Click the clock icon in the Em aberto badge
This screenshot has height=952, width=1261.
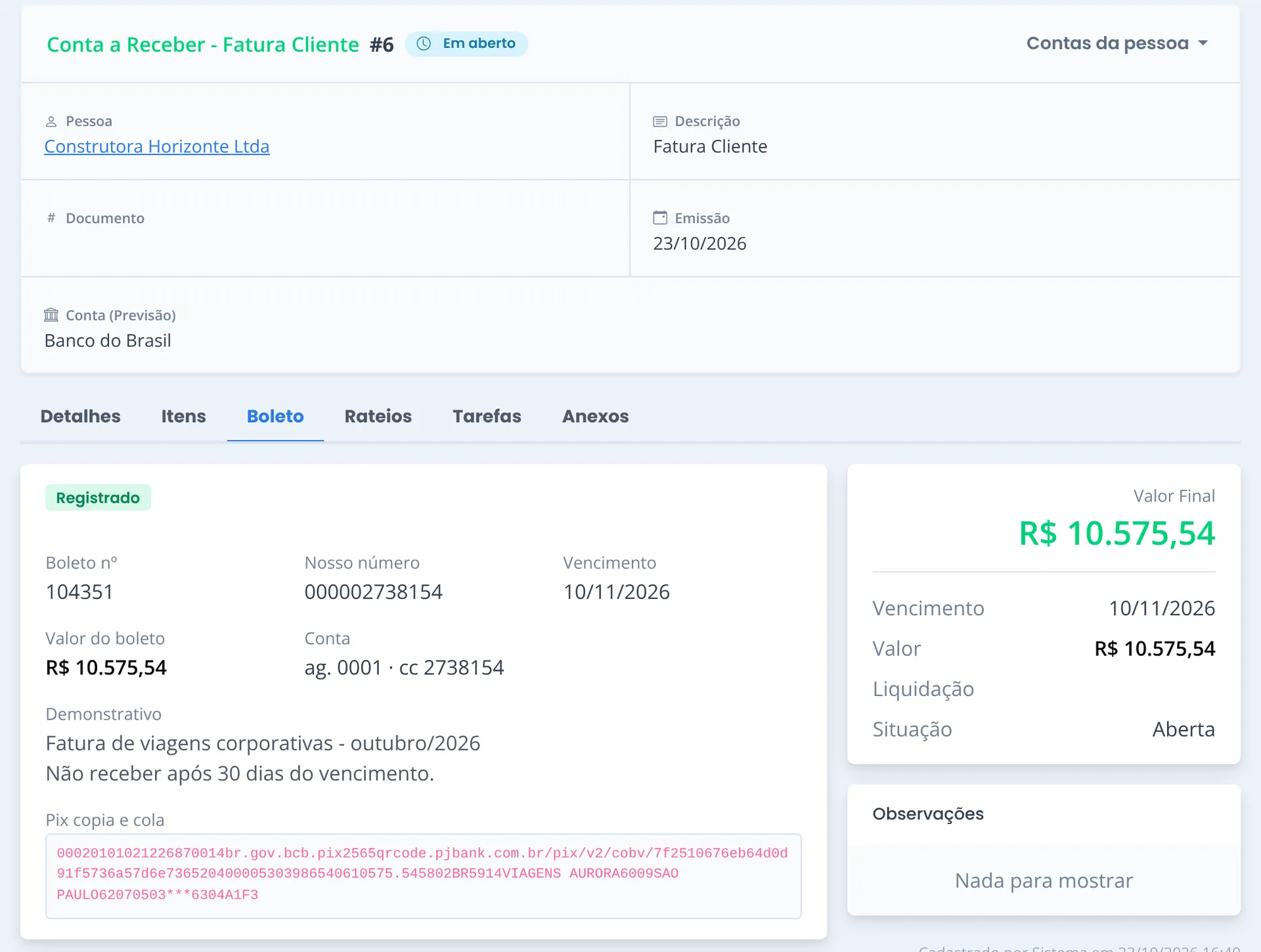(424, 43)
